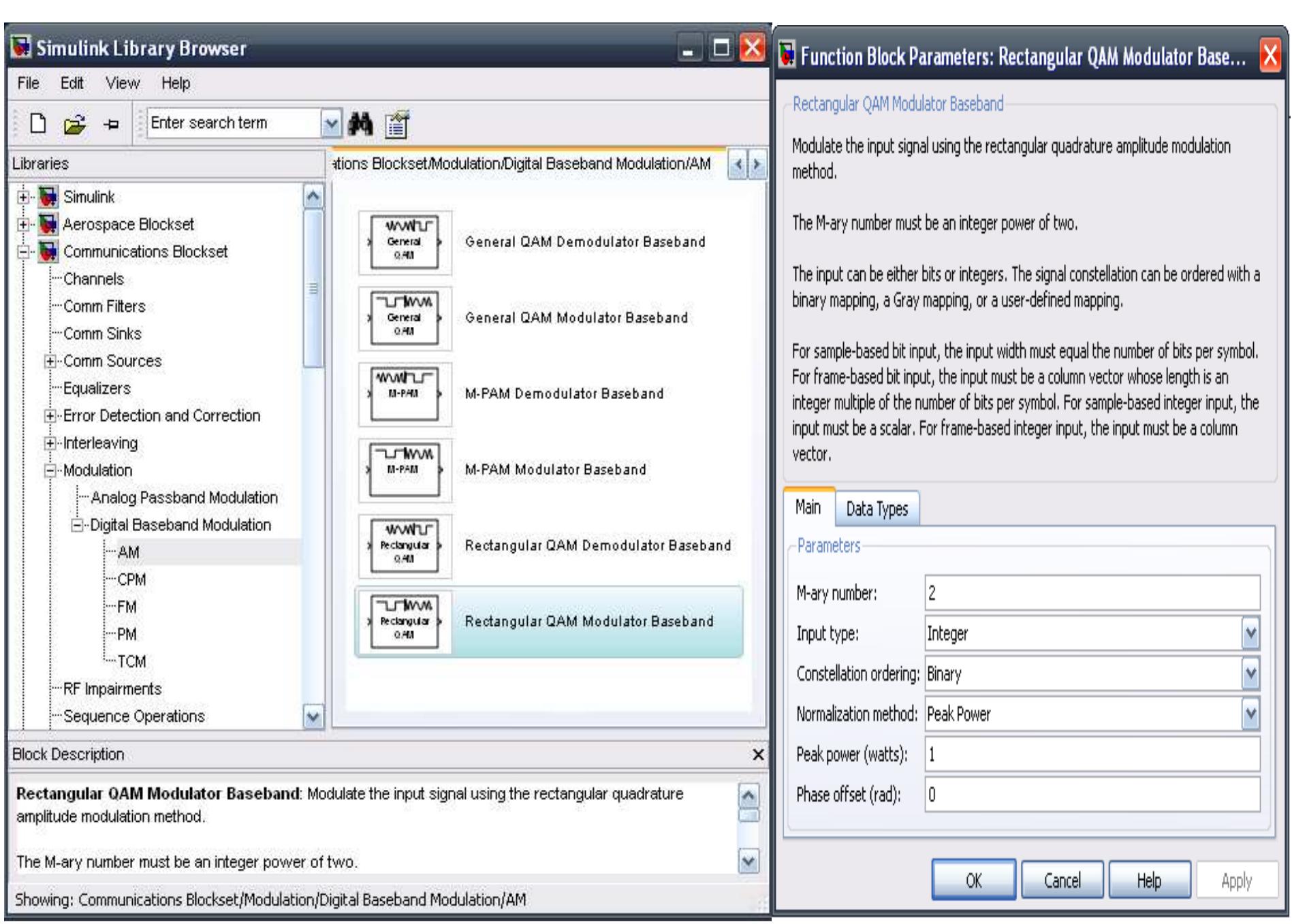Open the Normalization method dropdown

coord(1250,714)
